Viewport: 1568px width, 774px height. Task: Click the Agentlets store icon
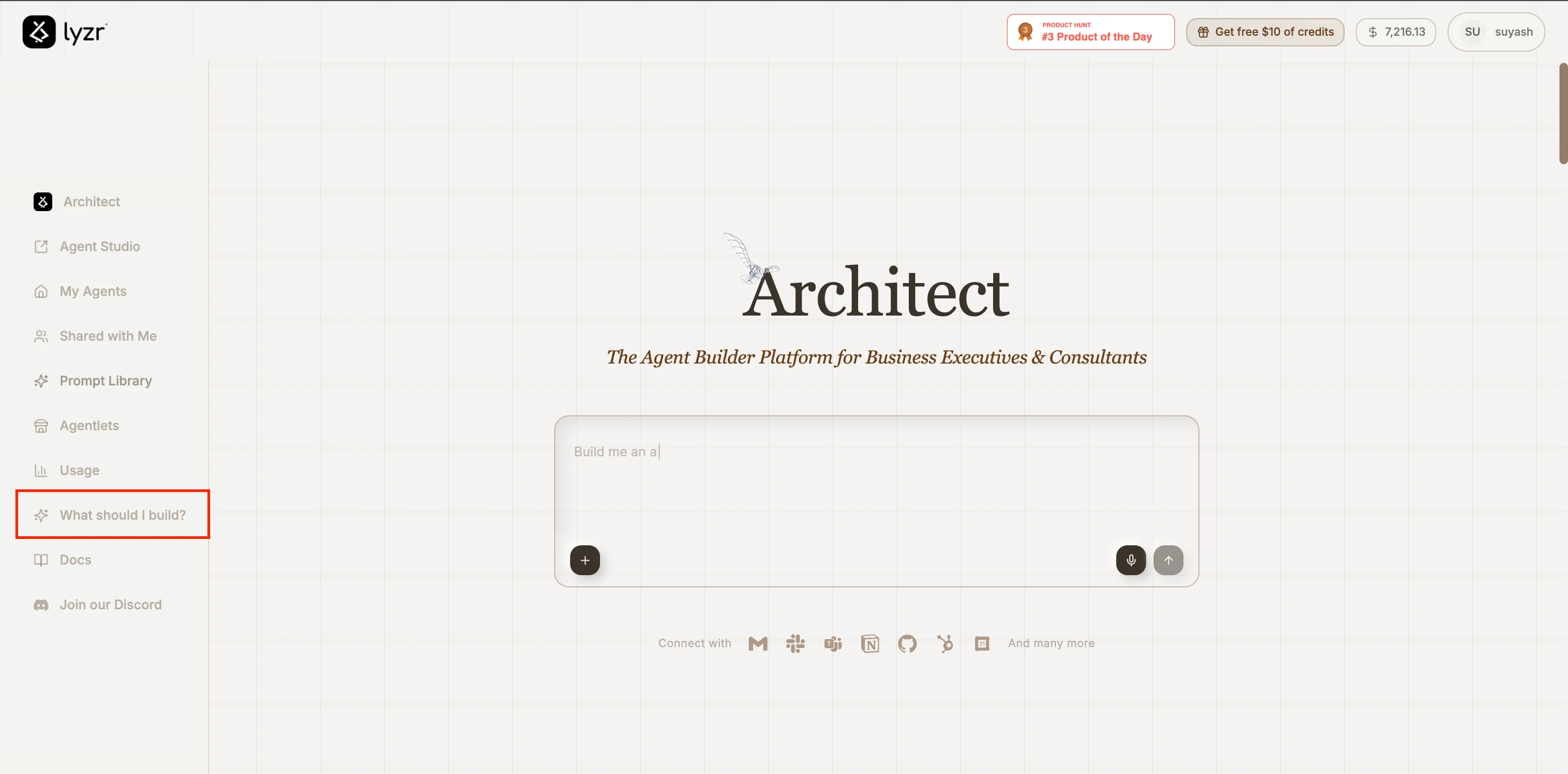click(41, 425)
